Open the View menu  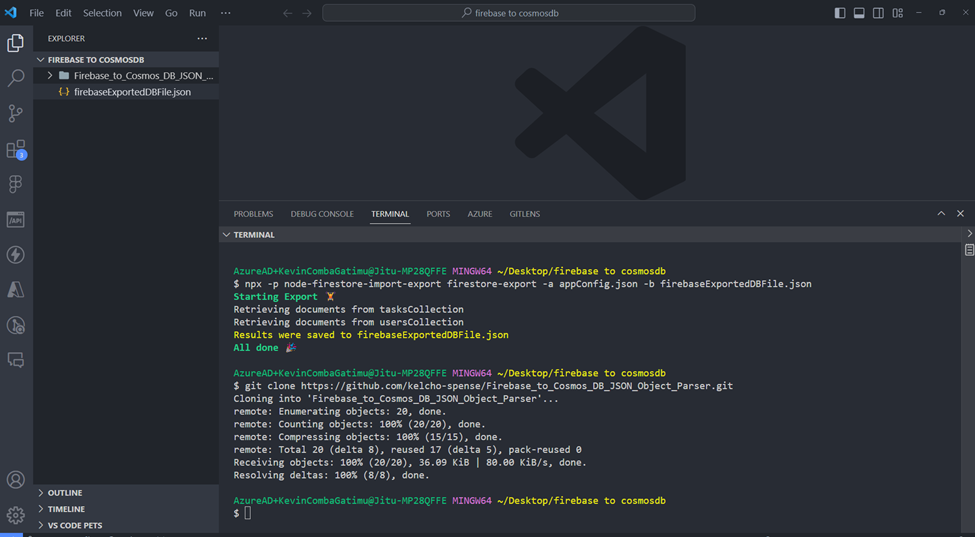point(144,13)
